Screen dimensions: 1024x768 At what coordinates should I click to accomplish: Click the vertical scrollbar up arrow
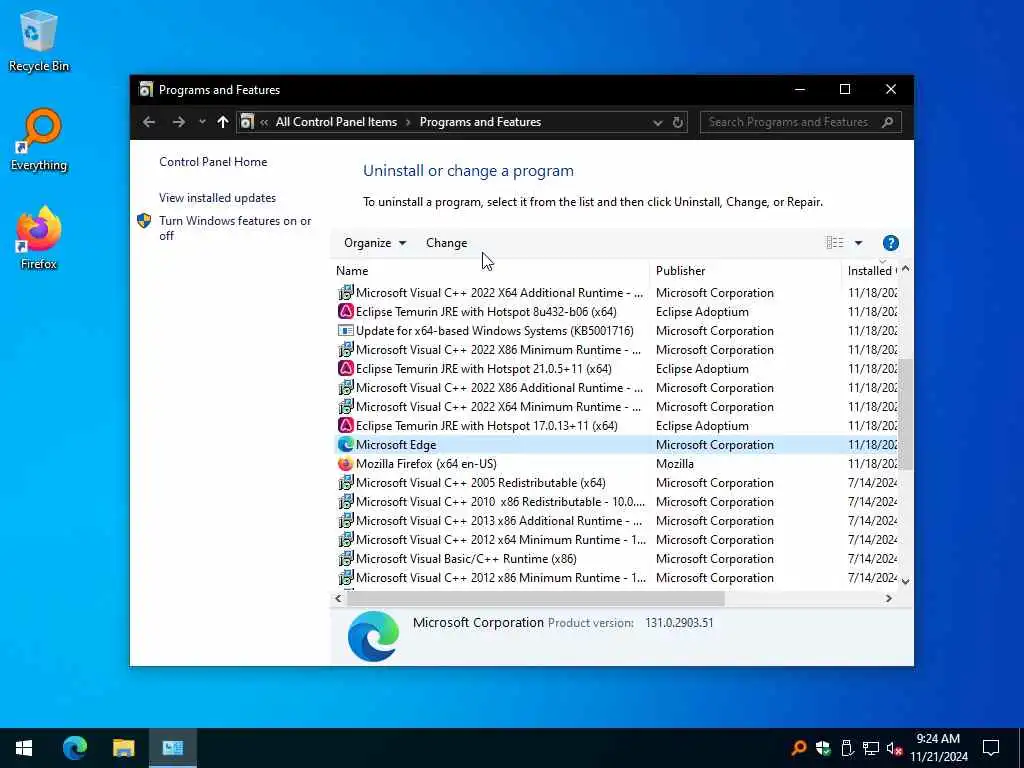coord(905,269)
